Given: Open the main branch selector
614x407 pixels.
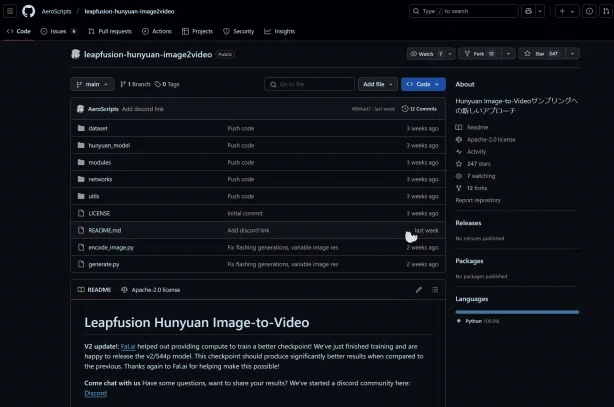Looking at the screenshot, I should pos(92,84).
